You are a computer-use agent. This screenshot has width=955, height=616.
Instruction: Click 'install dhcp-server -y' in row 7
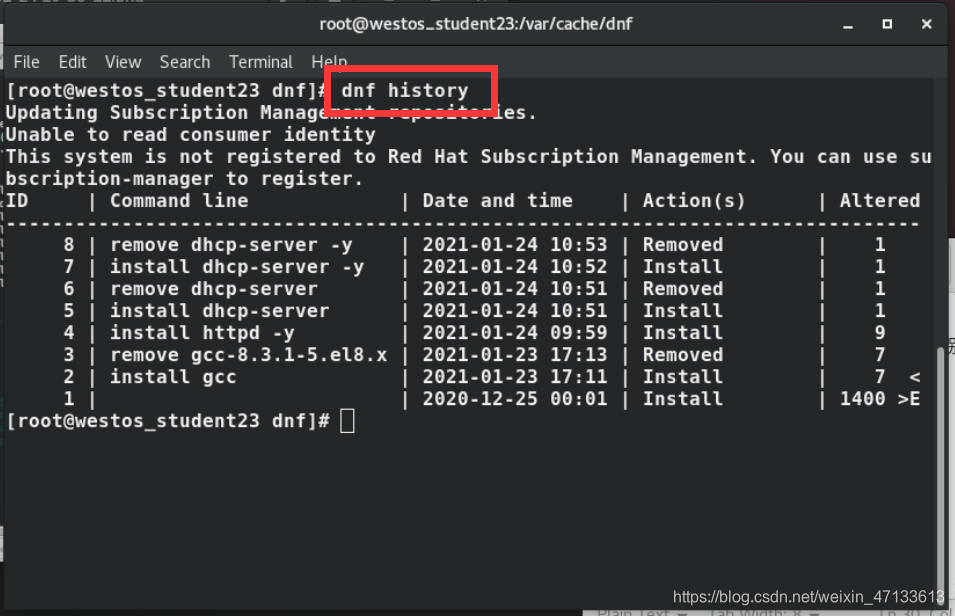click(237, 267)
